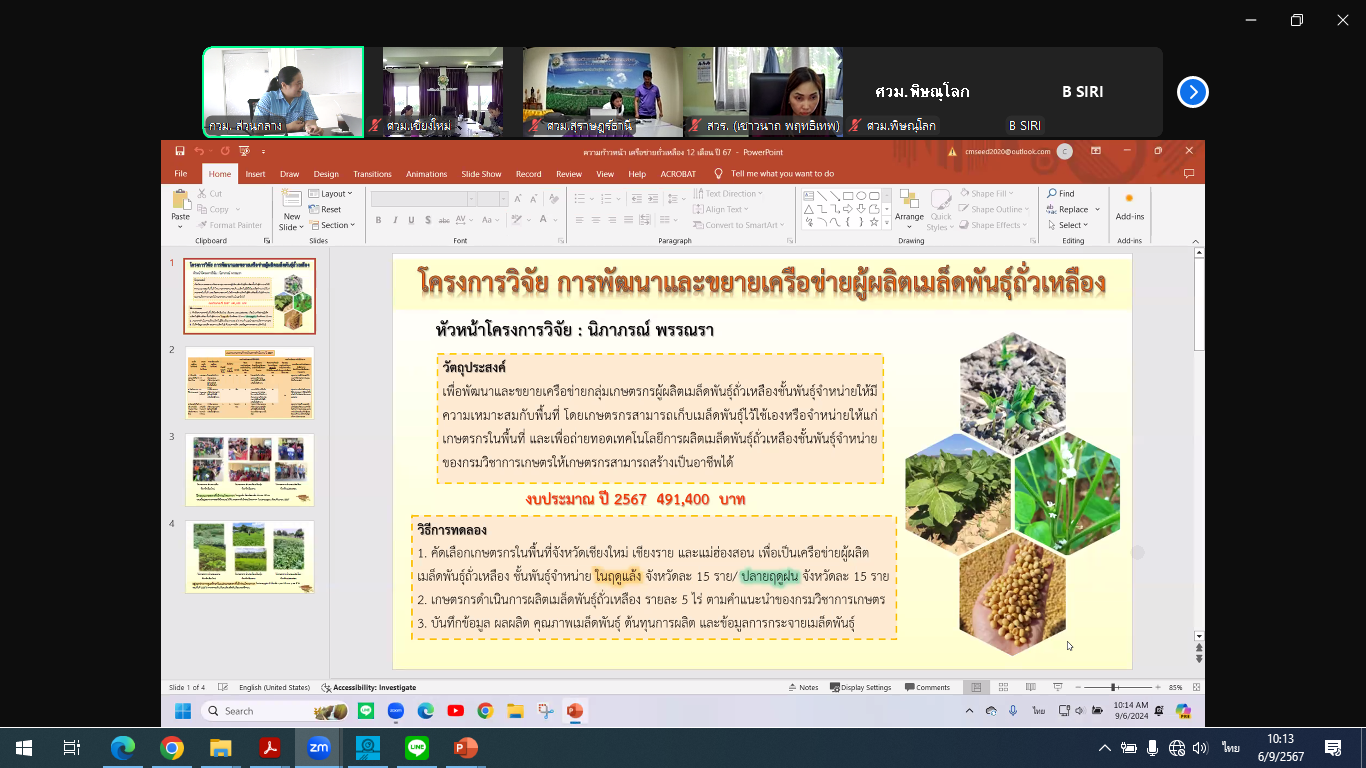Click Decrease Font Size icon
This screenshot has width=1366, height=768.
(x=533, y=199)
